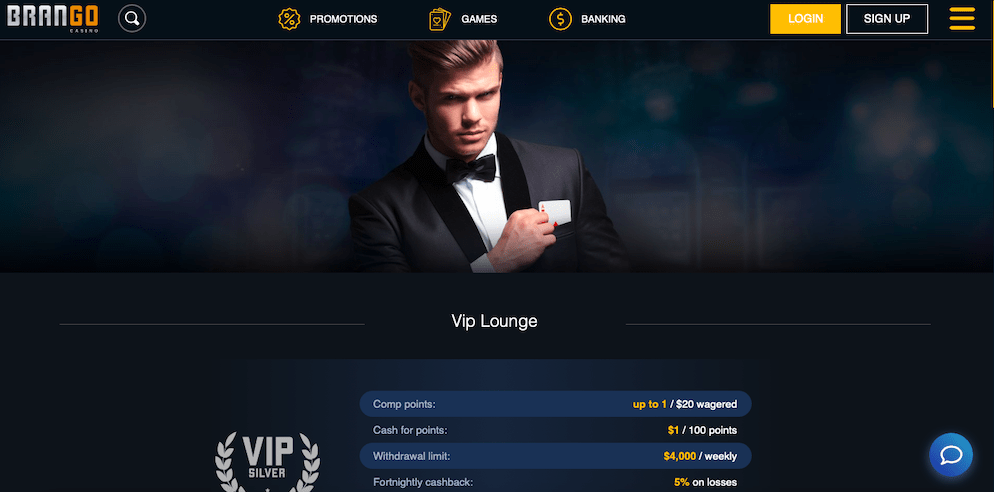Select the Fortnightly cashback row
The height and width of the screenshot is (492, 994).
pos(555,482)
